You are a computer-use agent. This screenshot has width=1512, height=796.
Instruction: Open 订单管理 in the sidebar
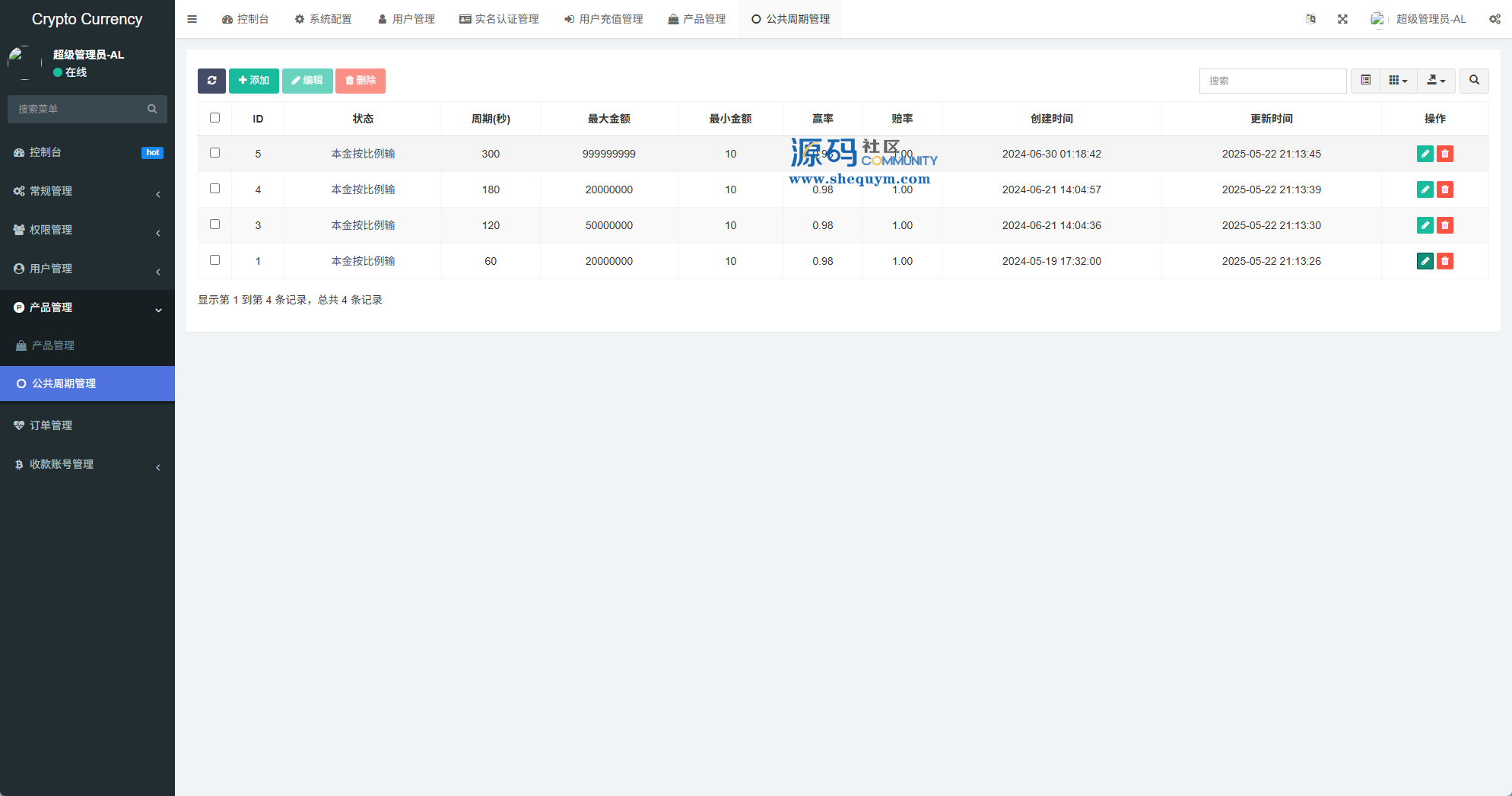(x=51, y=425)
